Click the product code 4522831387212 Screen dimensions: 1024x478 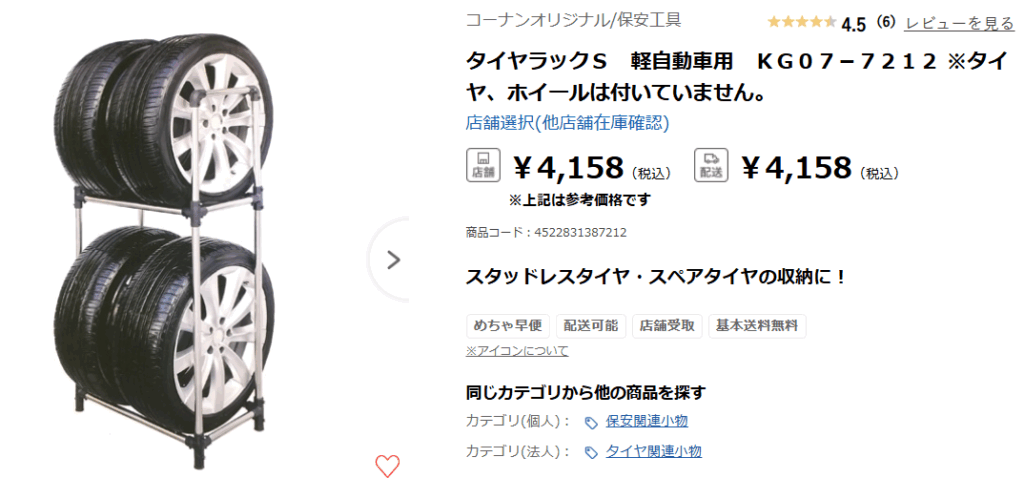573,233
